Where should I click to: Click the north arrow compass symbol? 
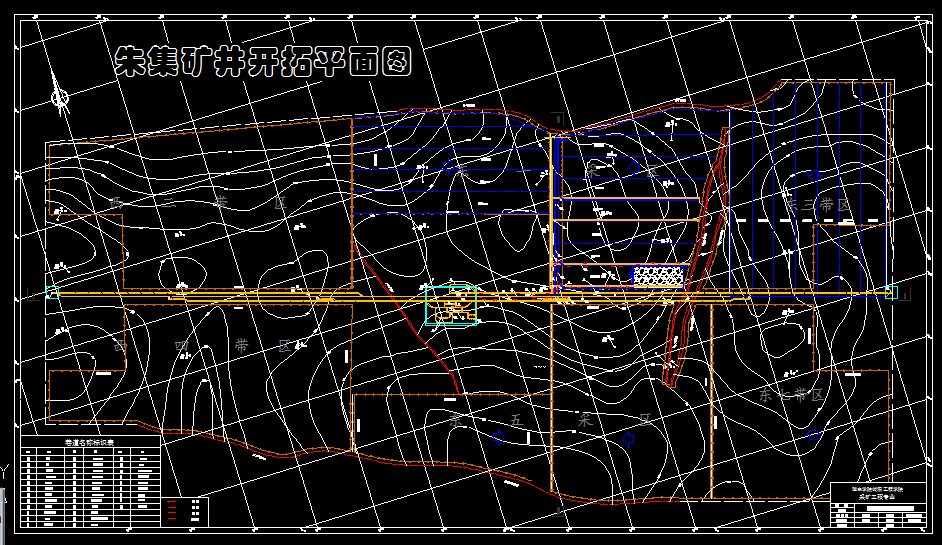(59, 94)
